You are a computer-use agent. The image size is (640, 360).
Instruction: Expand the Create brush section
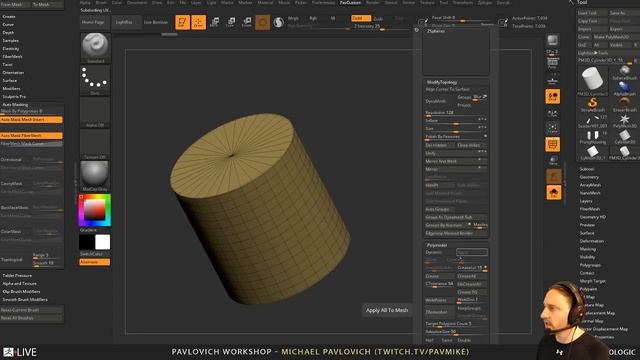pyautogui.click(x=9, y=17)
